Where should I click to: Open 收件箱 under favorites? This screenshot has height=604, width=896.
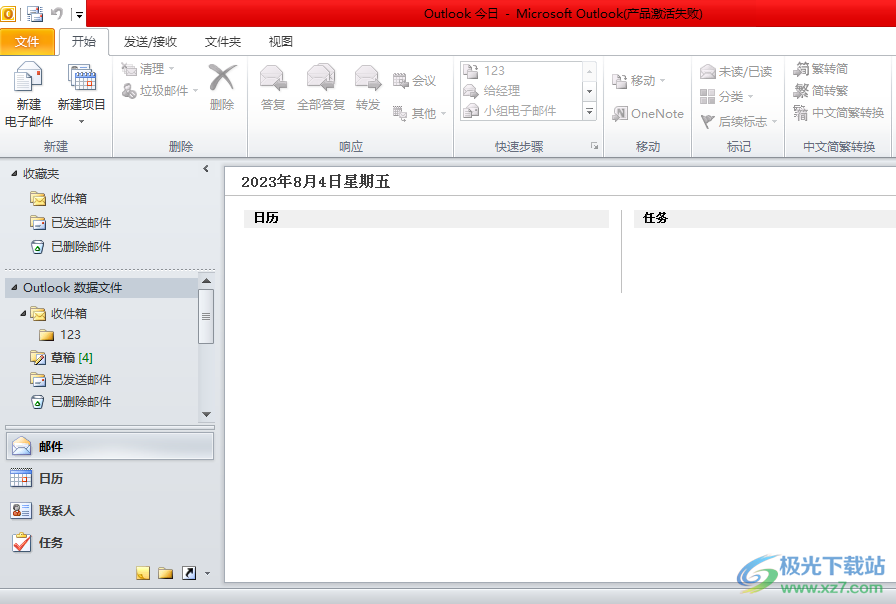point(58,198)
